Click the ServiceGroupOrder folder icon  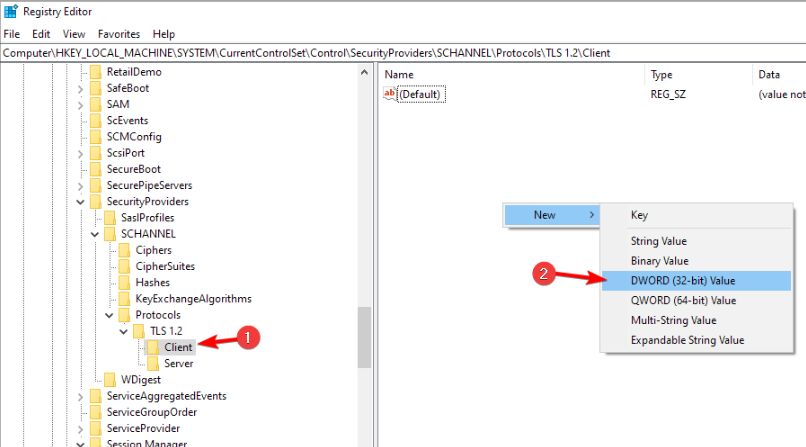point(96,412)
